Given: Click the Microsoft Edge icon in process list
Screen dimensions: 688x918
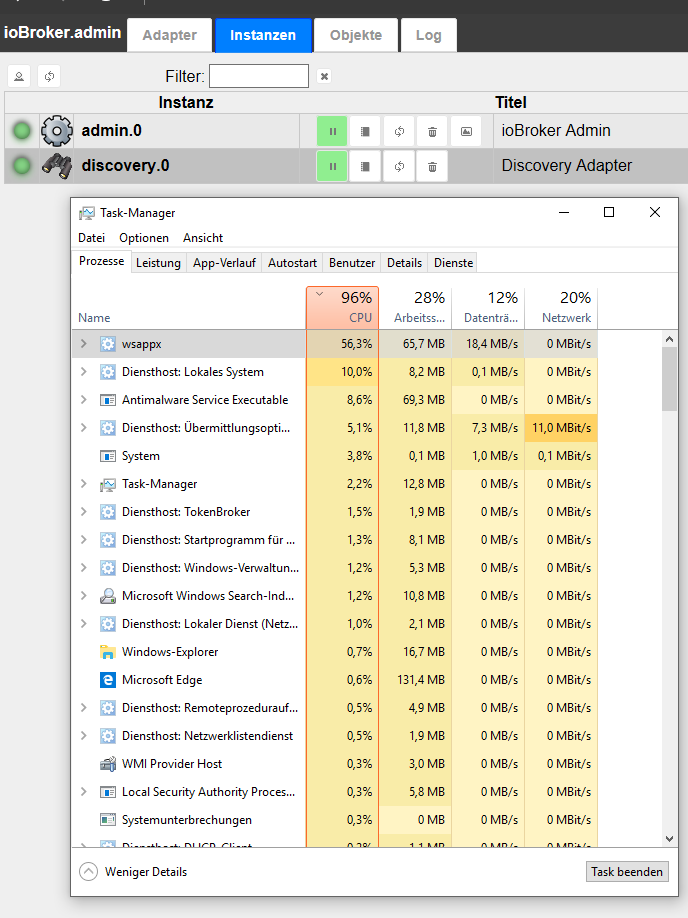Looking at the screenshot, I should click(108, 680).
